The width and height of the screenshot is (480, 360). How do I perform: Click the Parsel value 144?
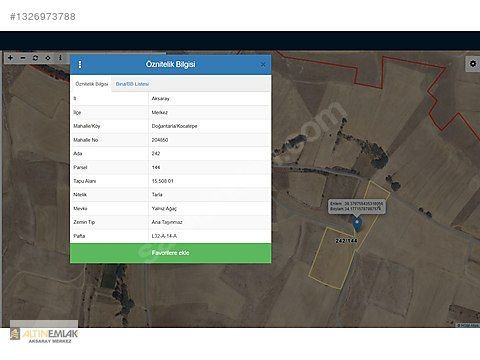[x=156, y=167]
